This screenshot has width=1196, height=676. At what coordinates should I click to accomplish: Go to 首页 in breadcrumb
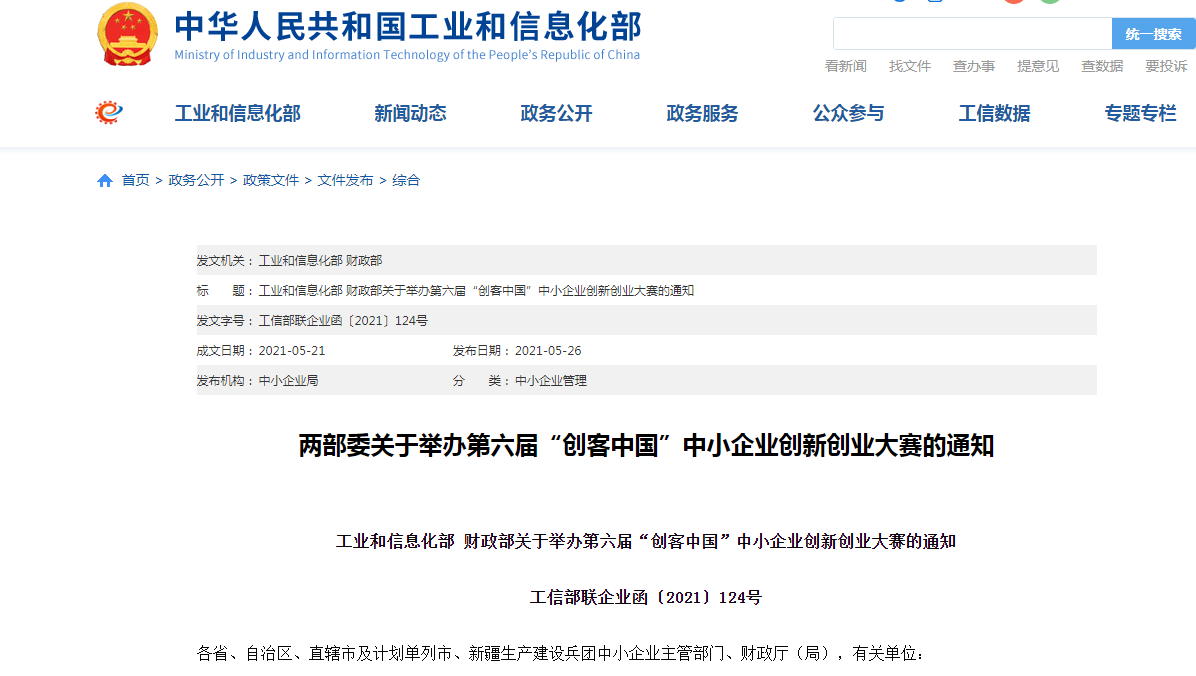pos(136,181)
